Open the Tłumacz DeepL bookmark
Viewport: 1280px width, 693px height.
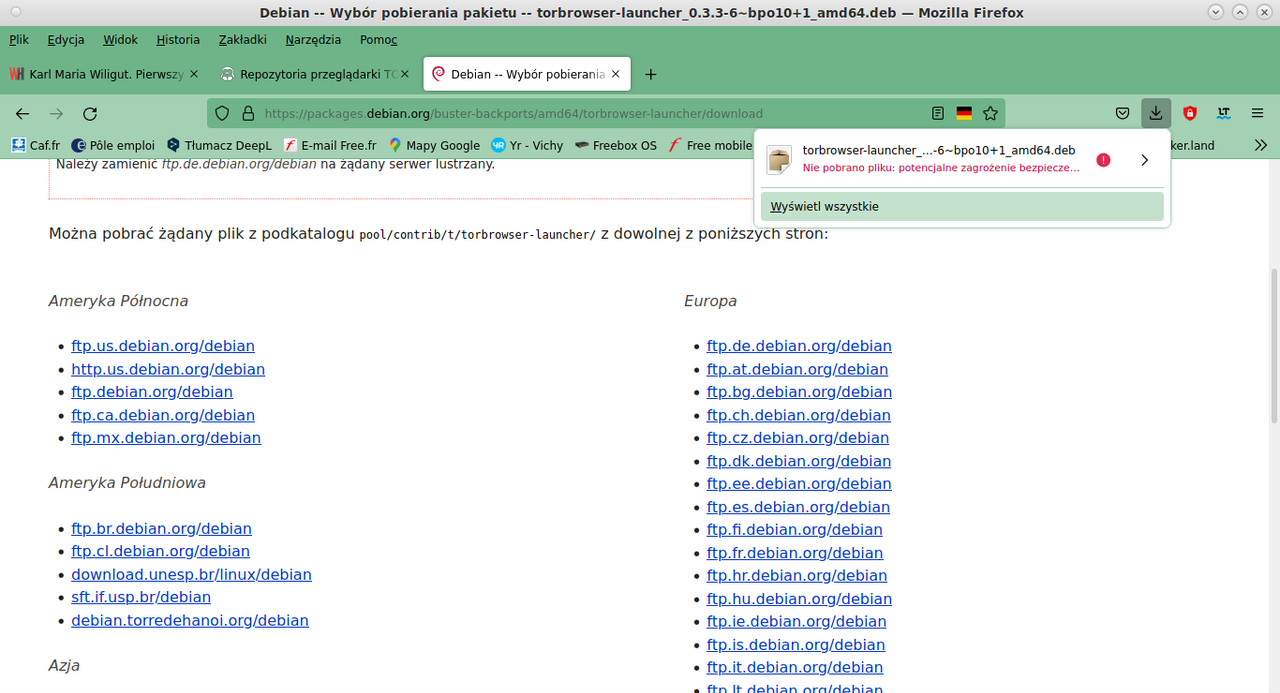[x=219, y=145]
